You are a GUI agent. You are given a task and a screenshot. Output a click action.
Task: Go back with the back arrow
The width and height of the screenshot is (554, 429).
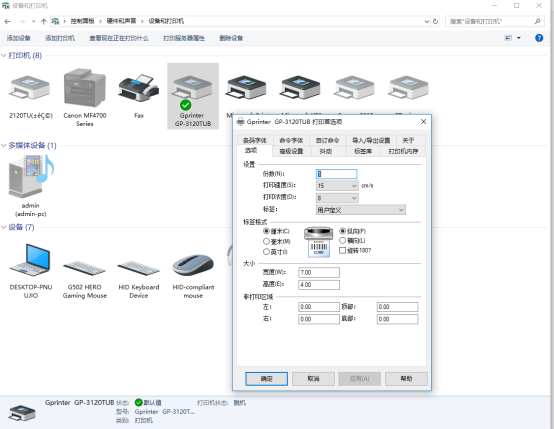pyautogui.click(x=7, y=22)
